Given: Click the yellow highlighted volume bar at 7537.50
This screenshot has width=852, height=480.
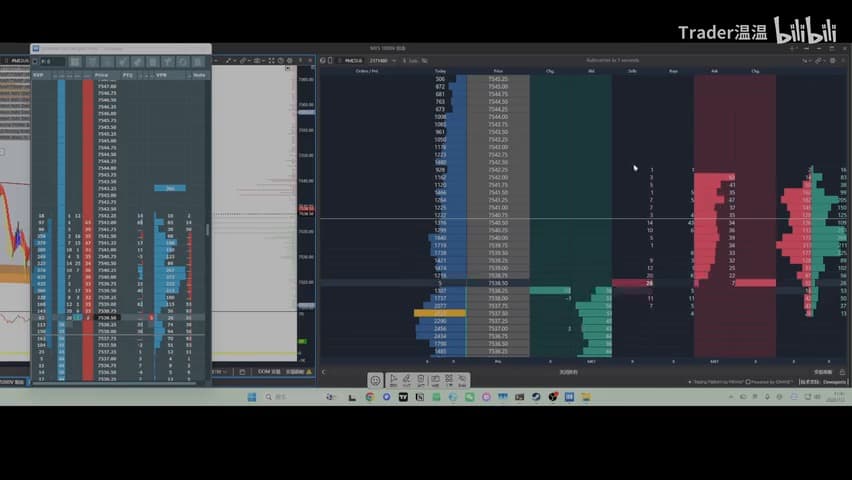Looking at the screenshot, I should (x=440, y=313).
